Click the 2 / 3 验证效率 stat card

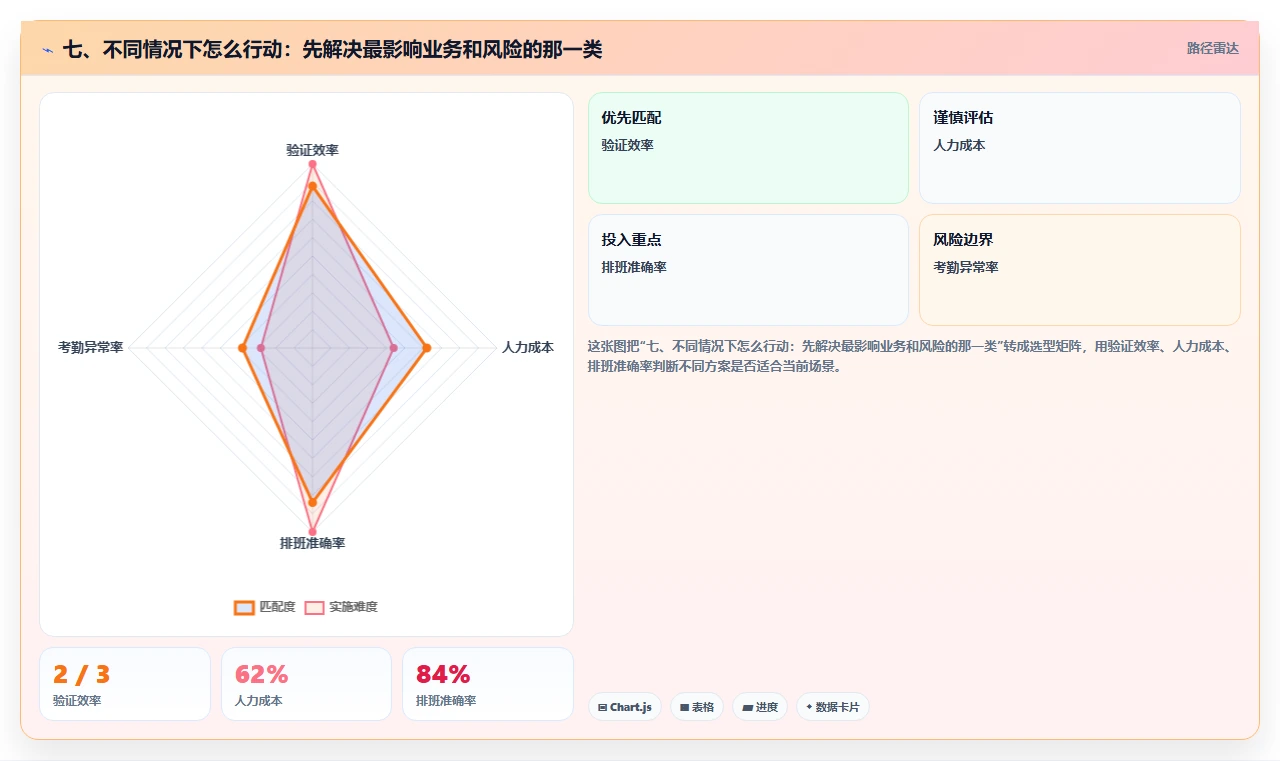tap(125, 684)
